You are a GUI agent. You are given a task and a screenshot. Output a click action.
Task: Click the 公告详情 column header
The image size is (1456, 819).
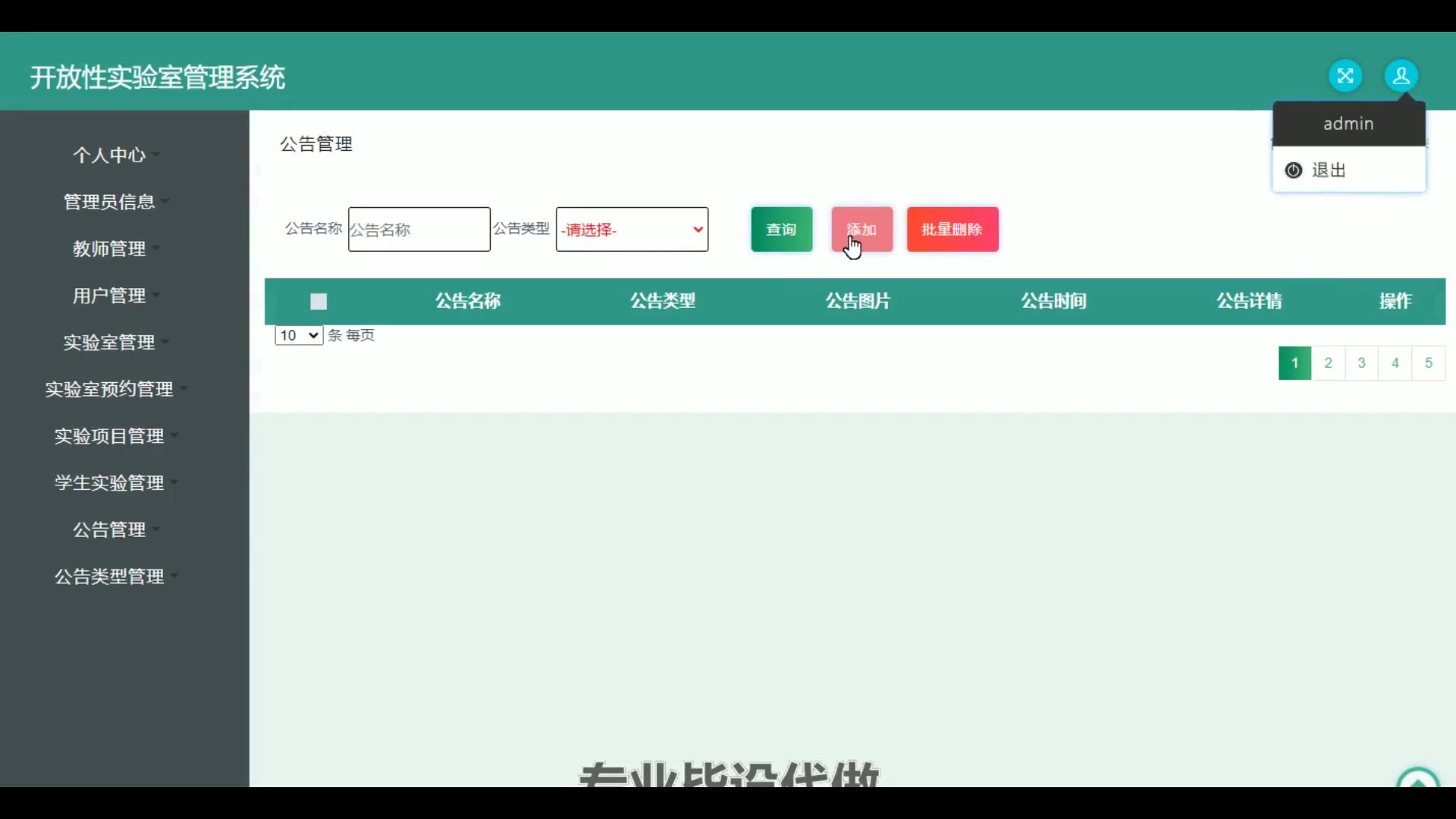click(1250, 301)
